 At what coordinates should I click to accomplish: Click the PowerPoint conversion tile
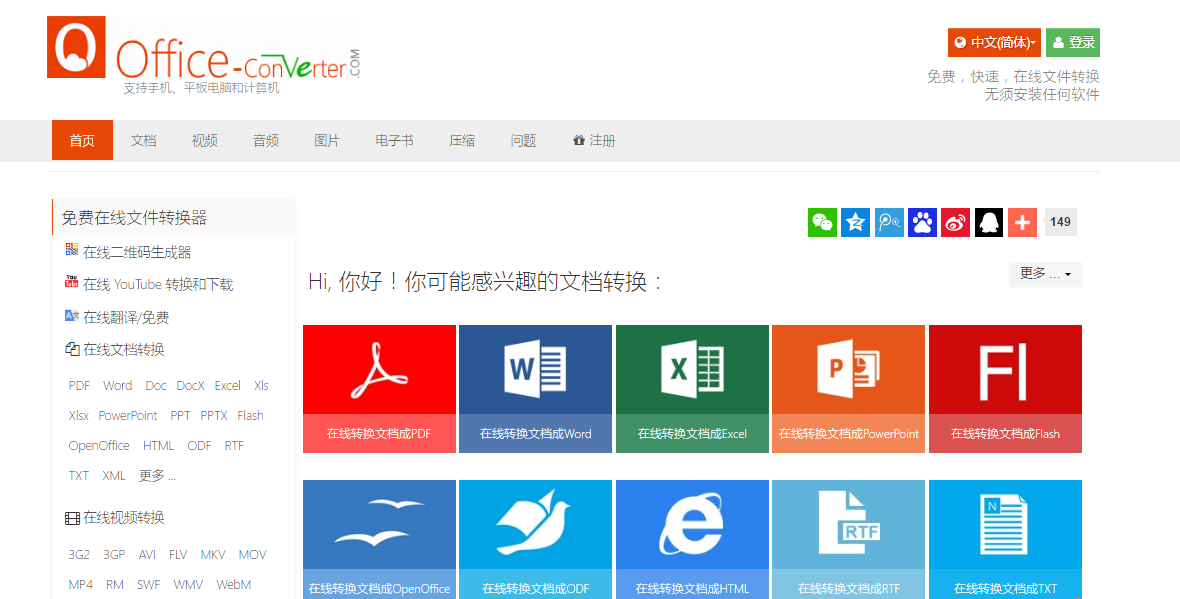click(x=848, y=389)
